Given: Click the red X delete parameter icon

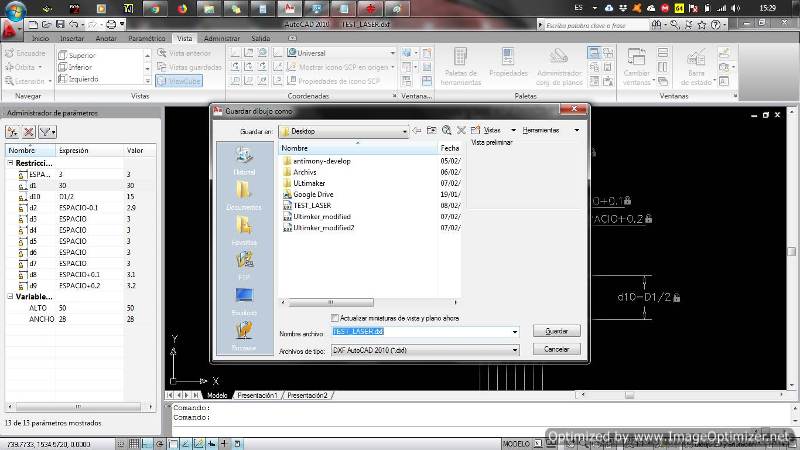Looking at the screenshot, I should coord(29,132).
